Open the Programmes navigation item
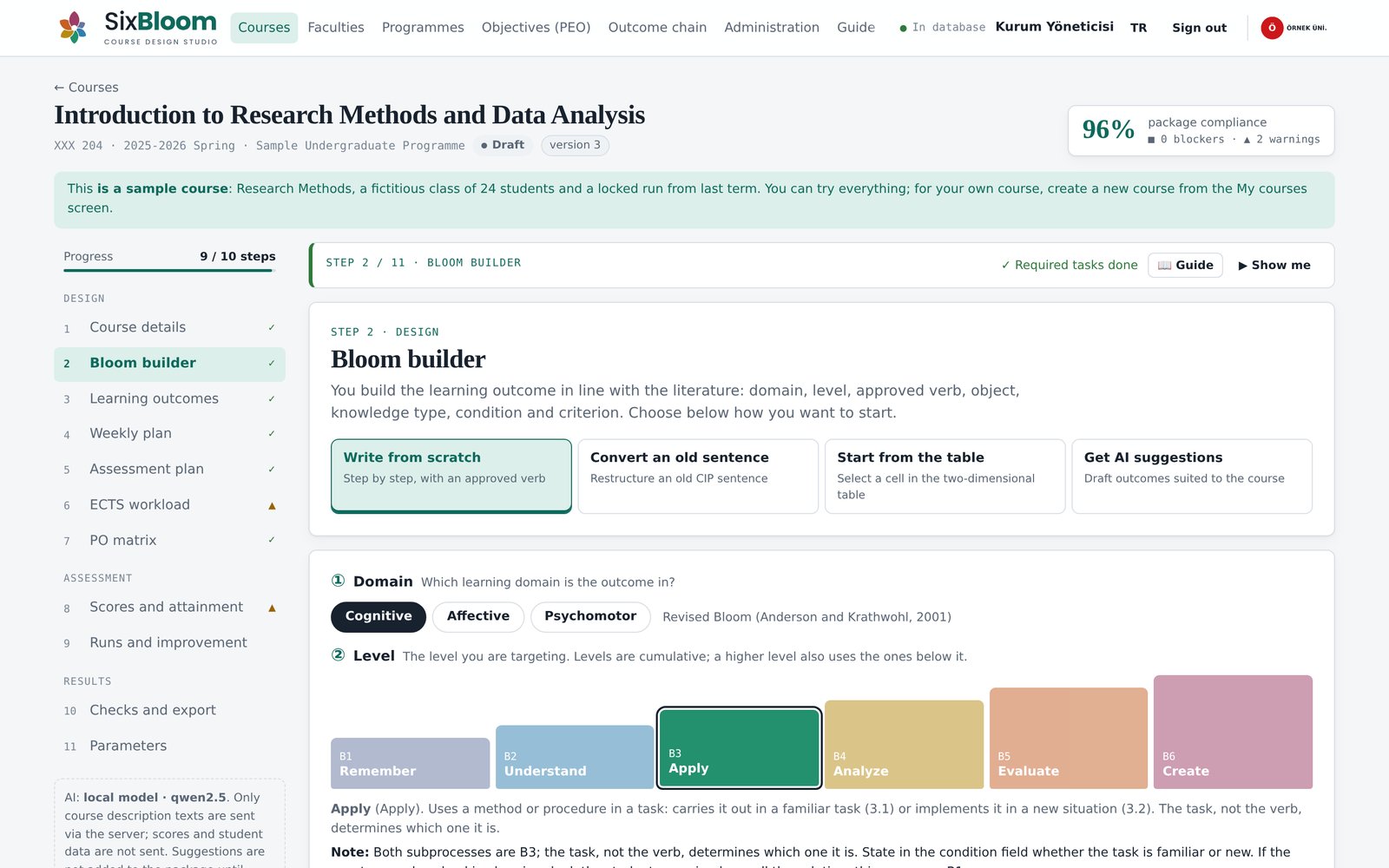Screen dimensions: 1389x868 [423, 28]
